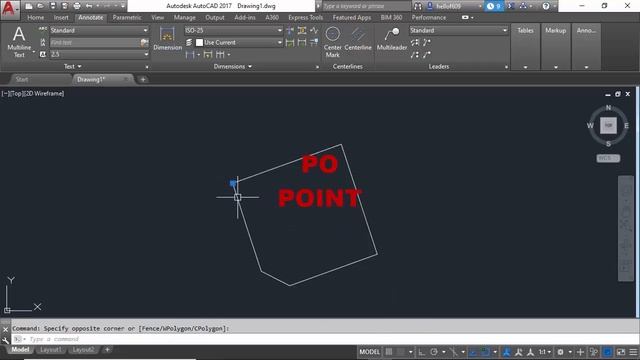Open the AutoCAD application menu
This screenshot has height=360, width=640.
point(9,9)
